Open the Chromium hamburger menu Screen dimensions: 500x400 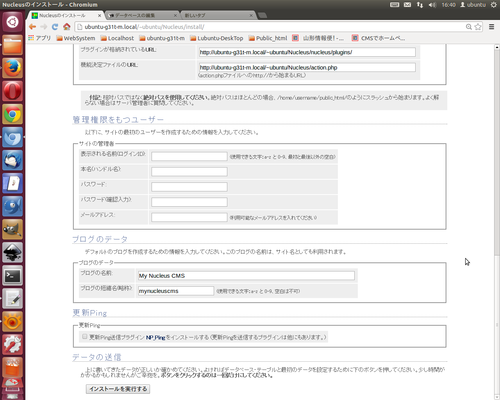coord(491,27)
